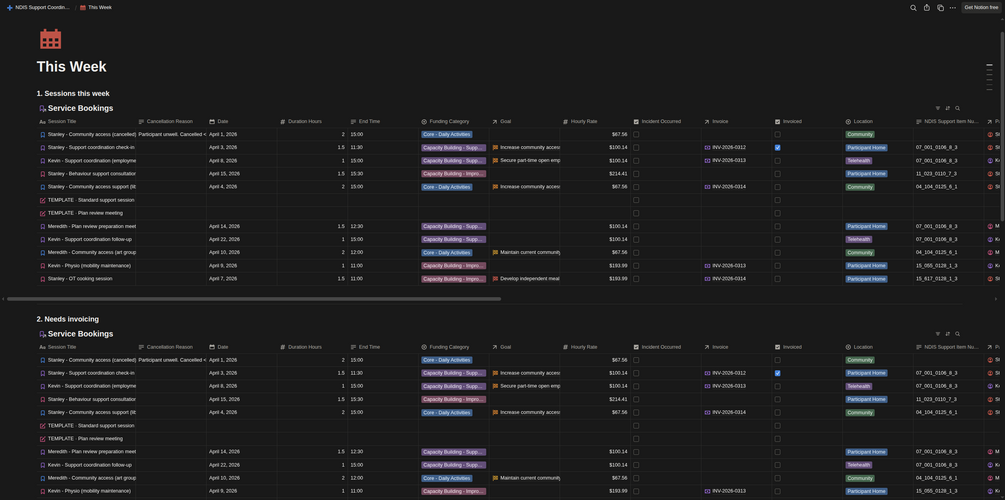Open NDIS Support Item Number column header, first table
Screen dimensions: 1005x500
tap(949, 121)
